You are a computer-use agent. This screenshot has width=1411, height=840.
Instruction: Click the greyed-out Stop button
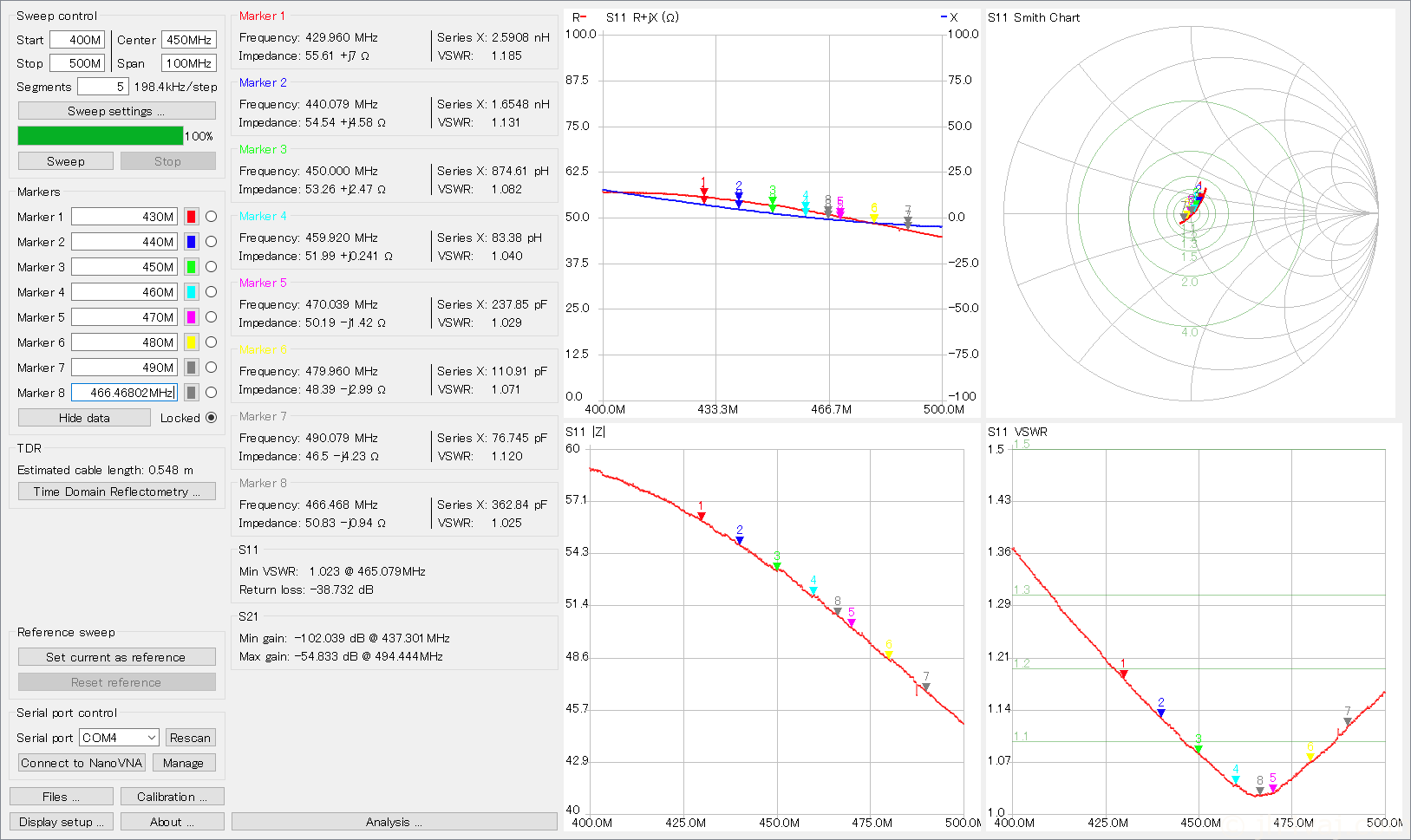(167, 161)
